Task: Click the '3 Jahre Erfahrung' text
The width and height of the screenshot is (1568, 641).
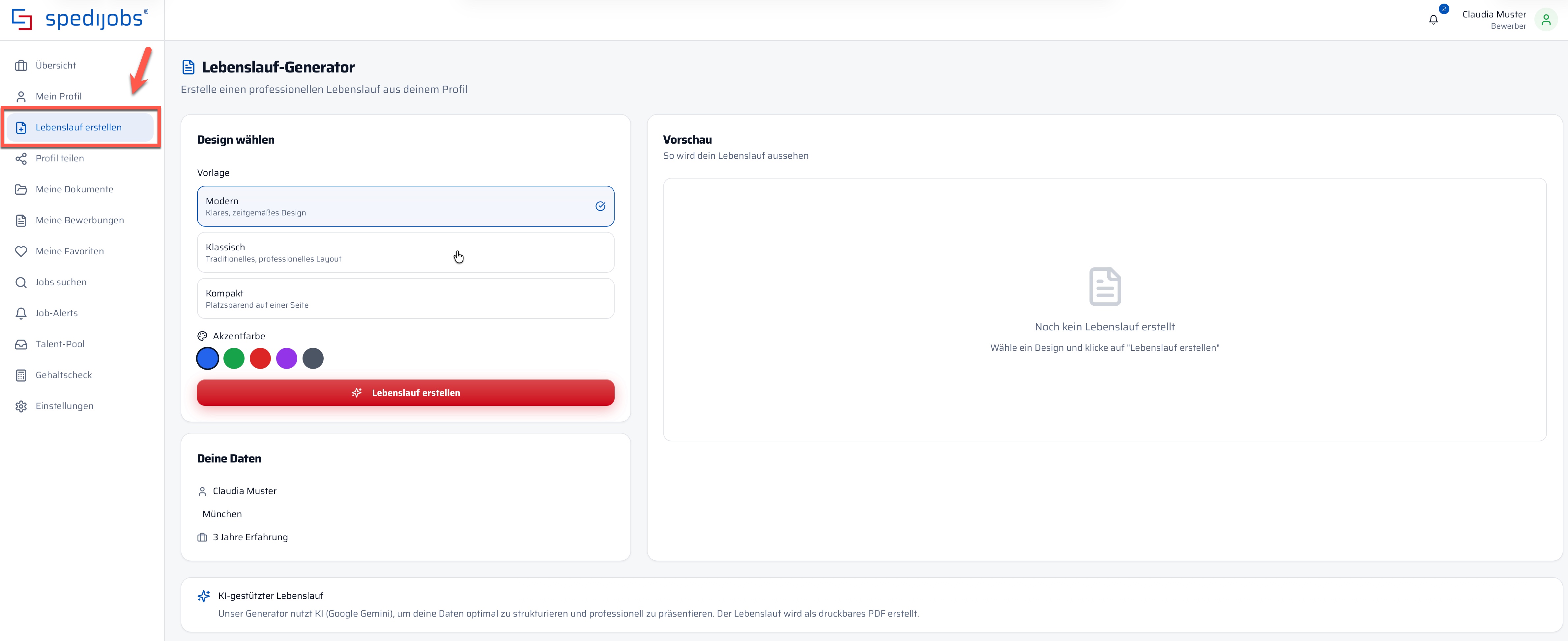Action: 250,537
